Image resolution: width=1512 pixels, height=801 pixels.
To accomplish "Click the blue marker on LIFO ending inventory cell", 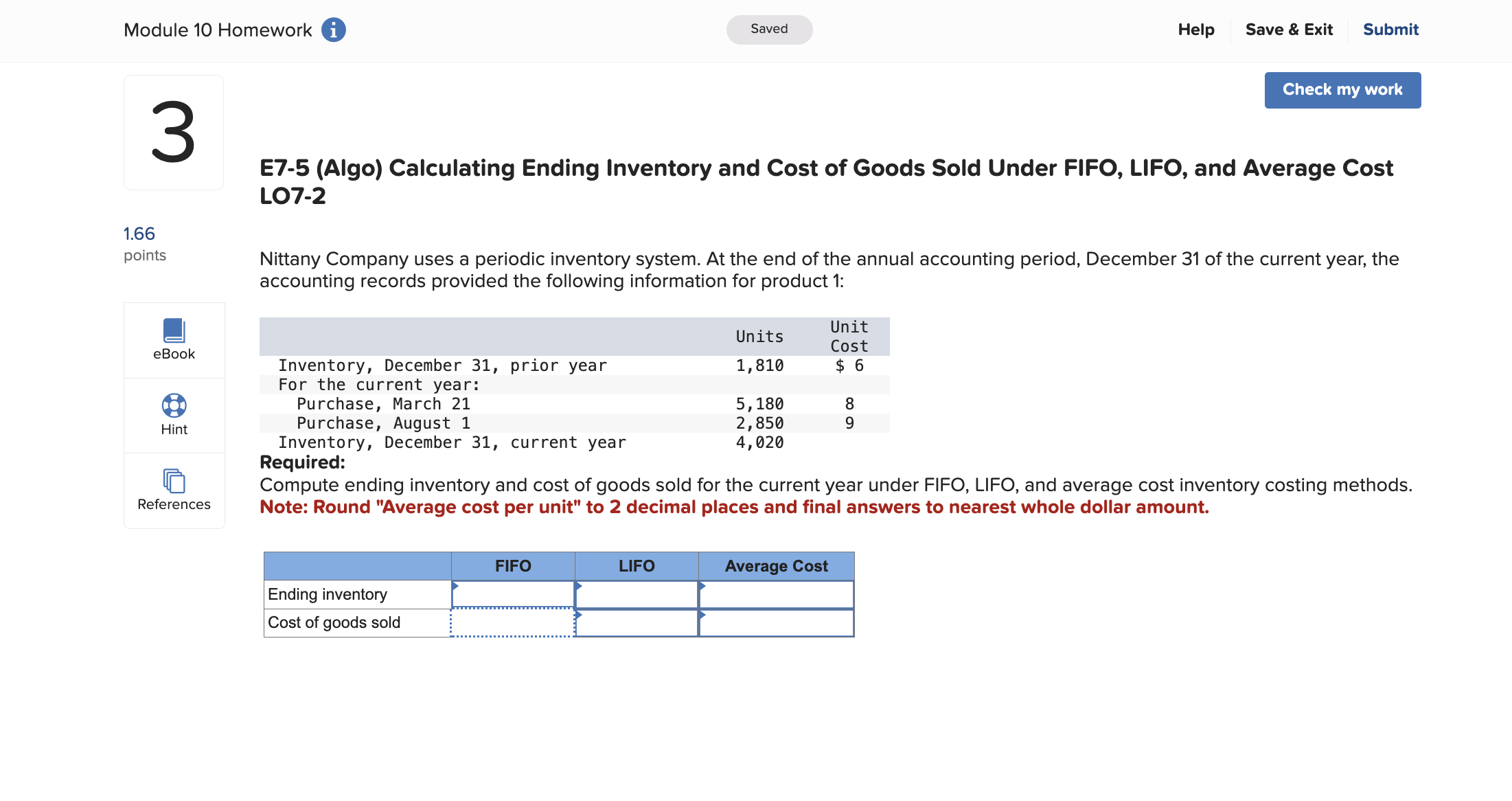I will tap(579, 585).
